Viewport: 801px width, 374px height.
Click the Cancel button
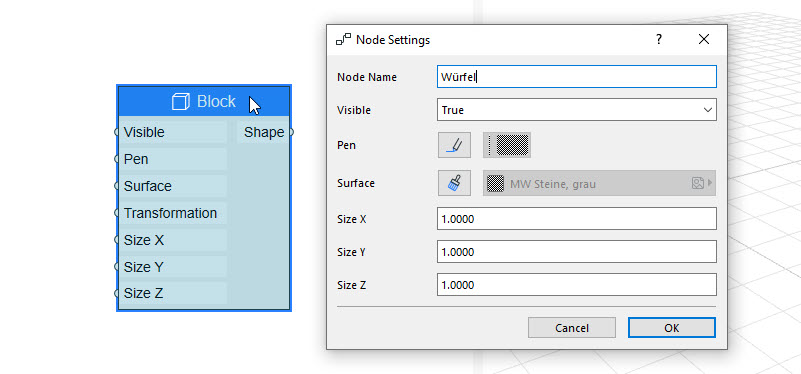point(572,328)
